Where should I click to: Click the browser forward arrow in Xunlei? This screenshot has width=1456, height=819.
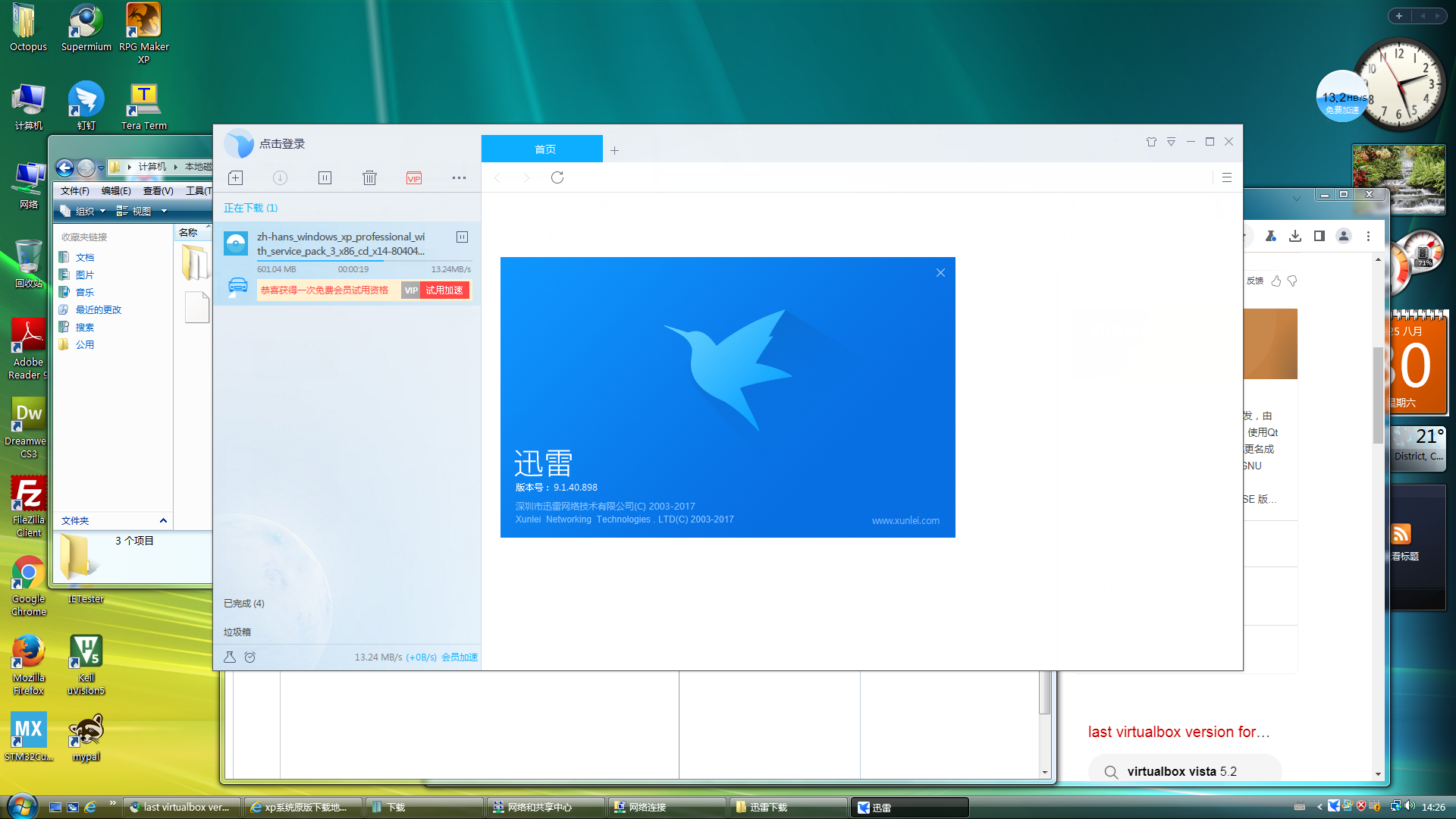[526, 177]
